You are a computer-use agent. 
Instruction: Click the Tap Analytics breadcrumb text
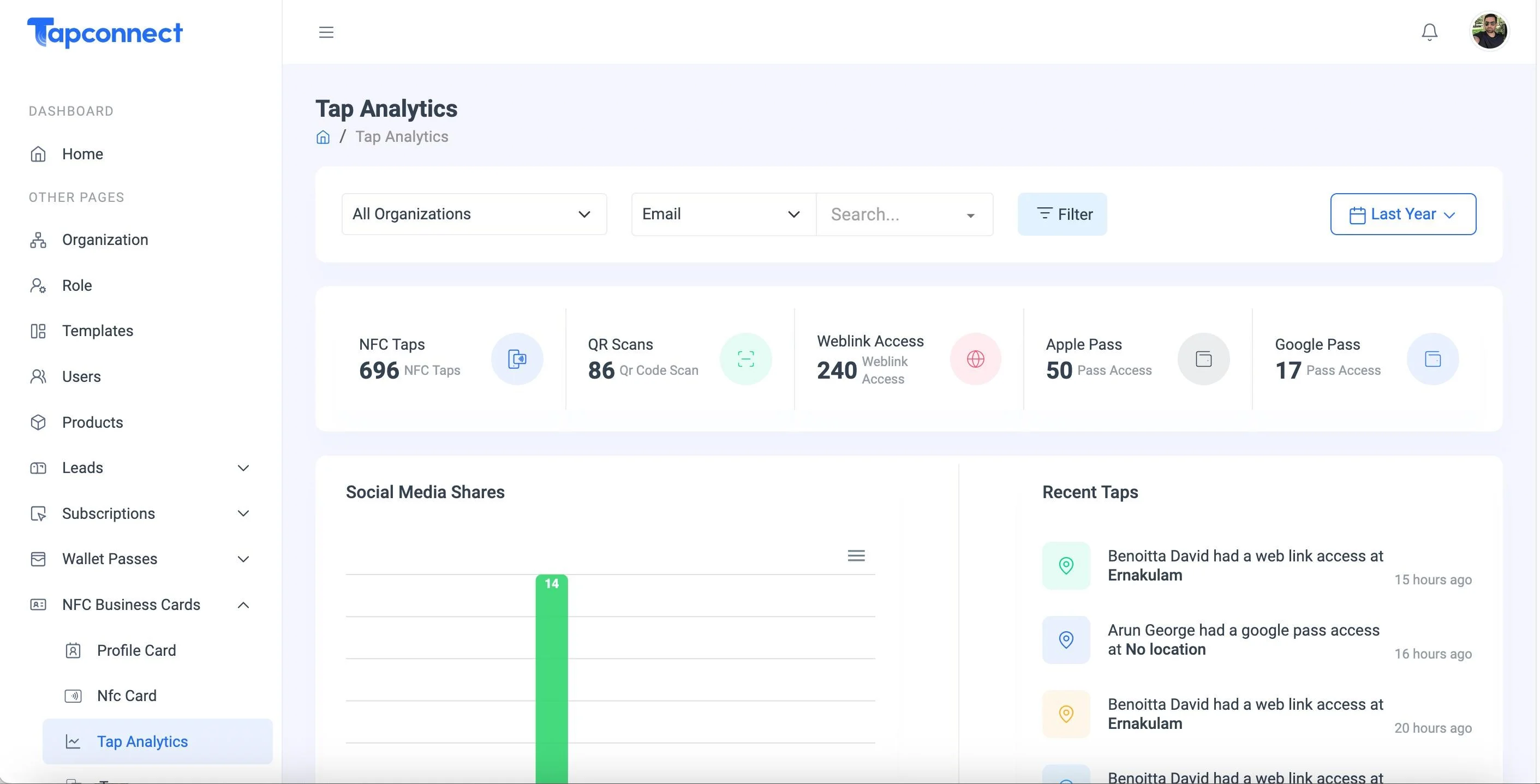(x=402, y=137)
